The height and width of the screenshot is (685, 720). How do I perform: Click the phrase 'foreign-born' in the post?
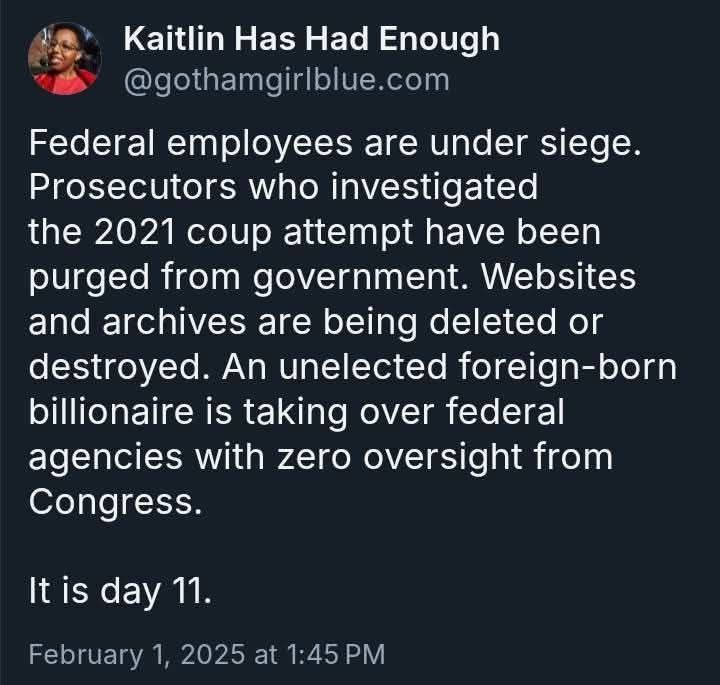tap(568, 366)
